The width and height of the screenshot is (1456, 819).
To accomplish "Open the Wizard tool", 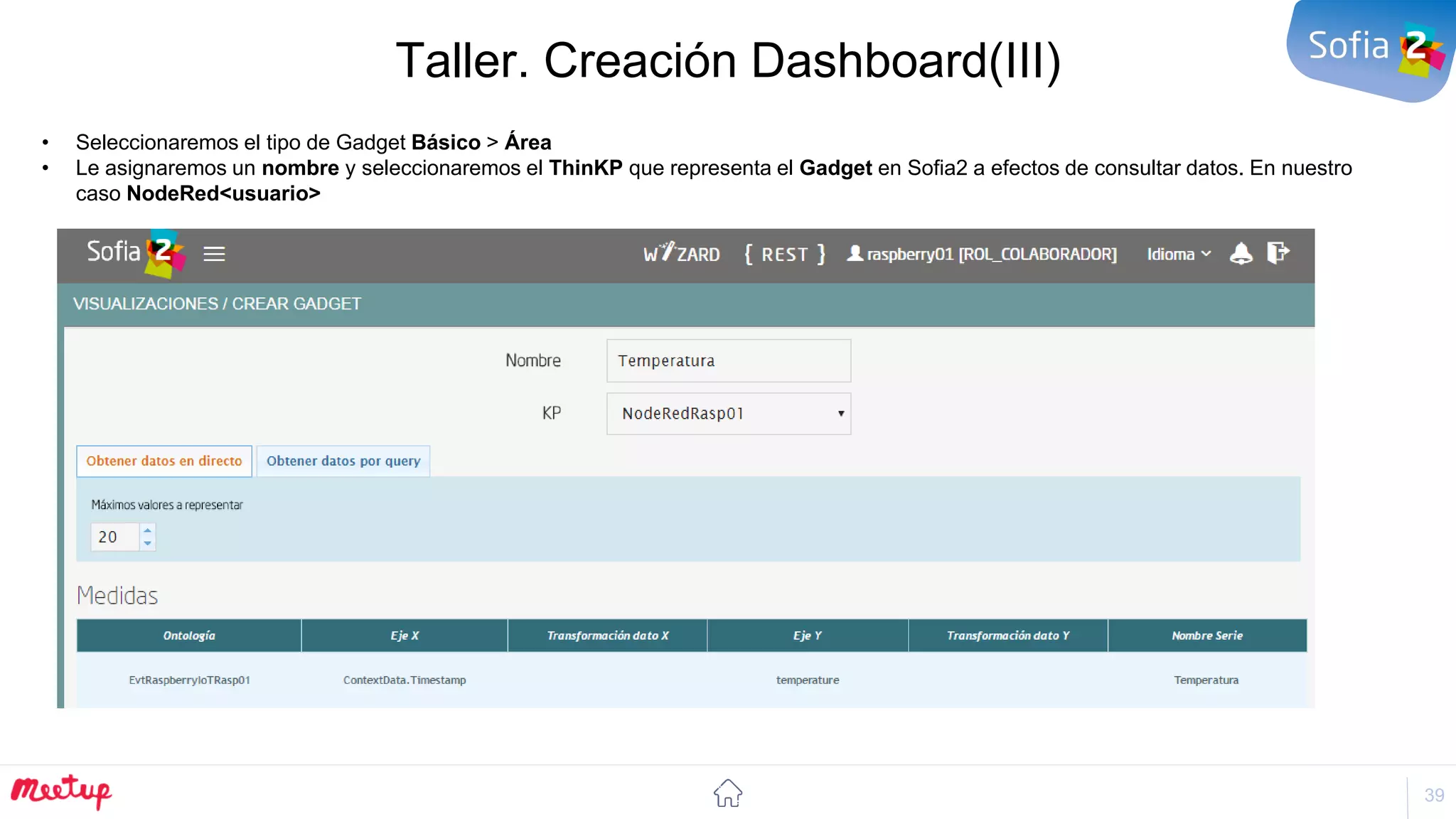I will (x=681, y=254).
